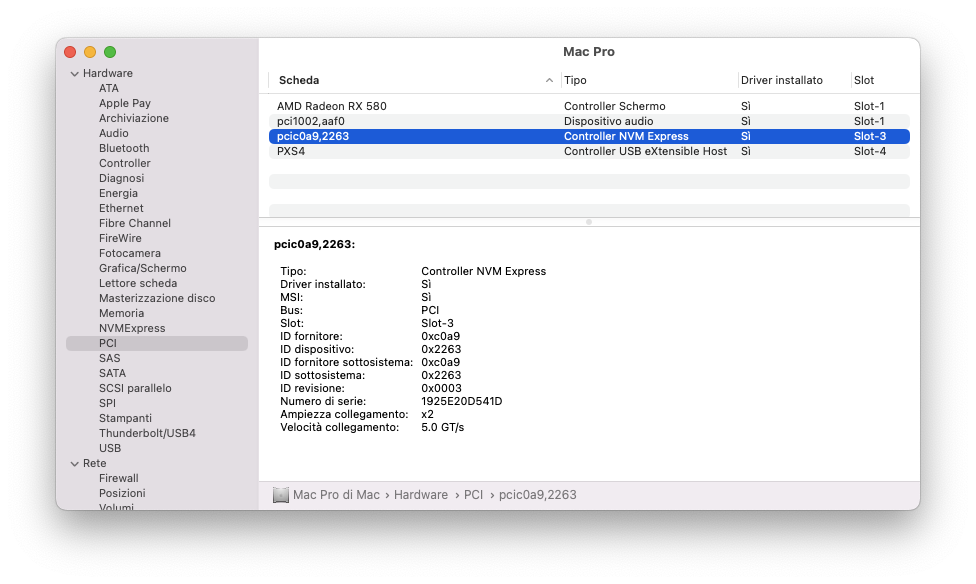The height and width of the screenshot is (584, 976).
Task: Collapse the Rete section in sidebar
Action: point(75,464)
